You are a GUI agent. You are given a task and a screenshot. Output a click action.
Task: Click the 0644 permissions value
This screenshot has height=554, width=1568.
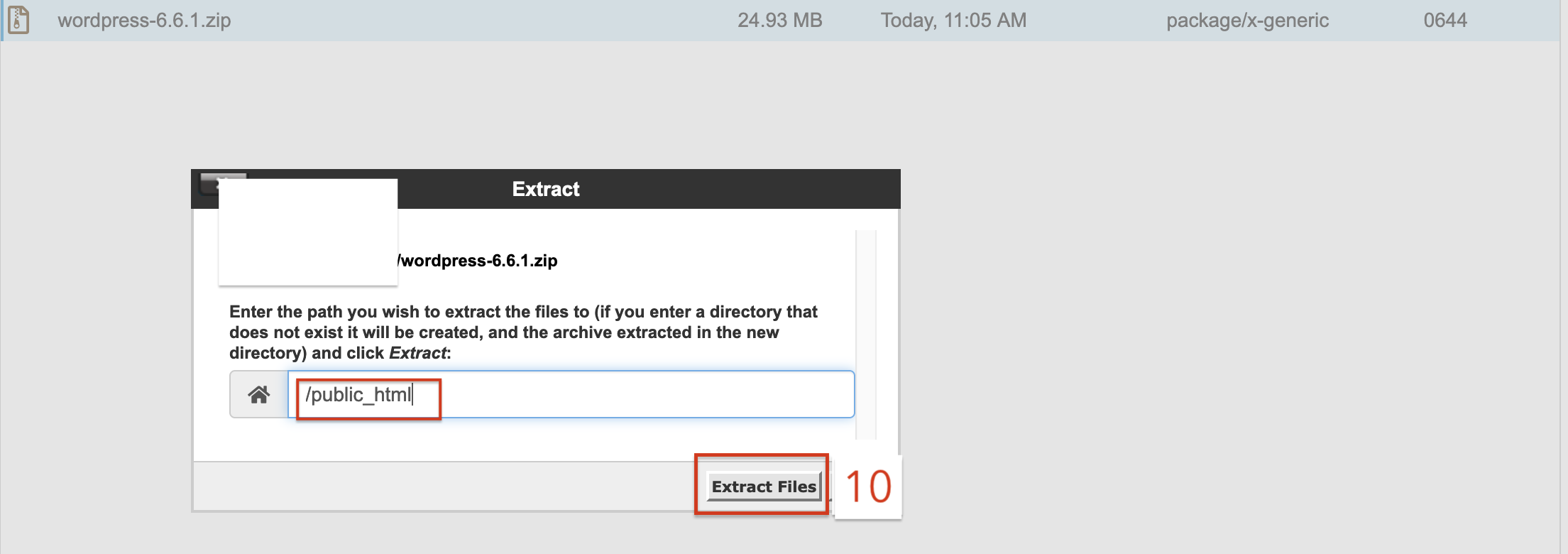click(1445, 20)
